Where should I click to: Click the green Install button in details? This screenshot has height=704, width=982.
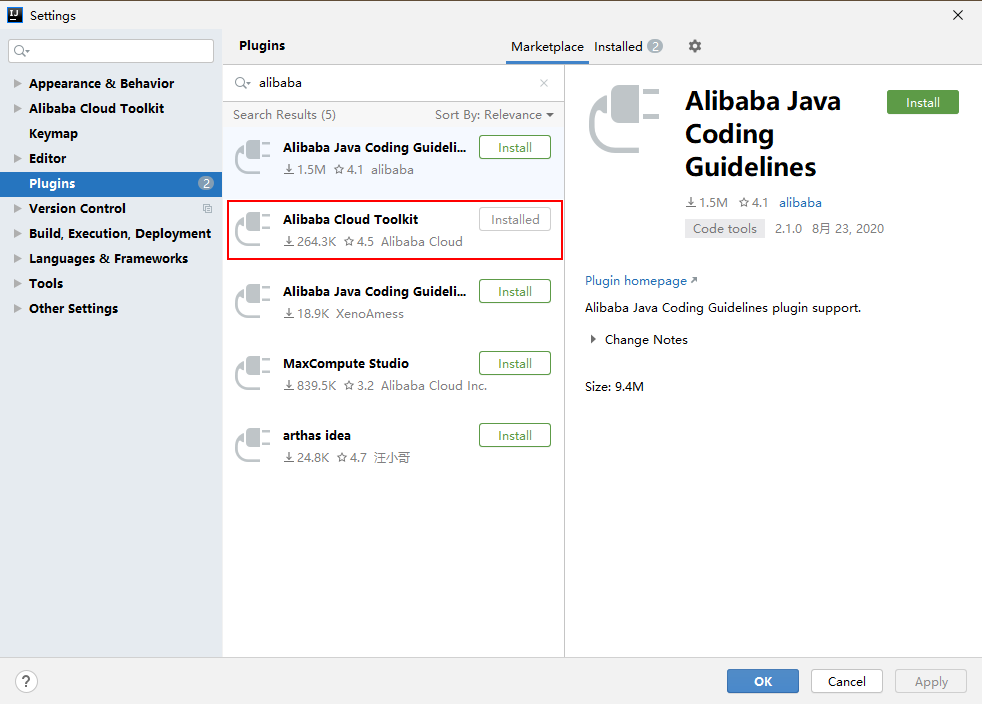pos(922,102)
